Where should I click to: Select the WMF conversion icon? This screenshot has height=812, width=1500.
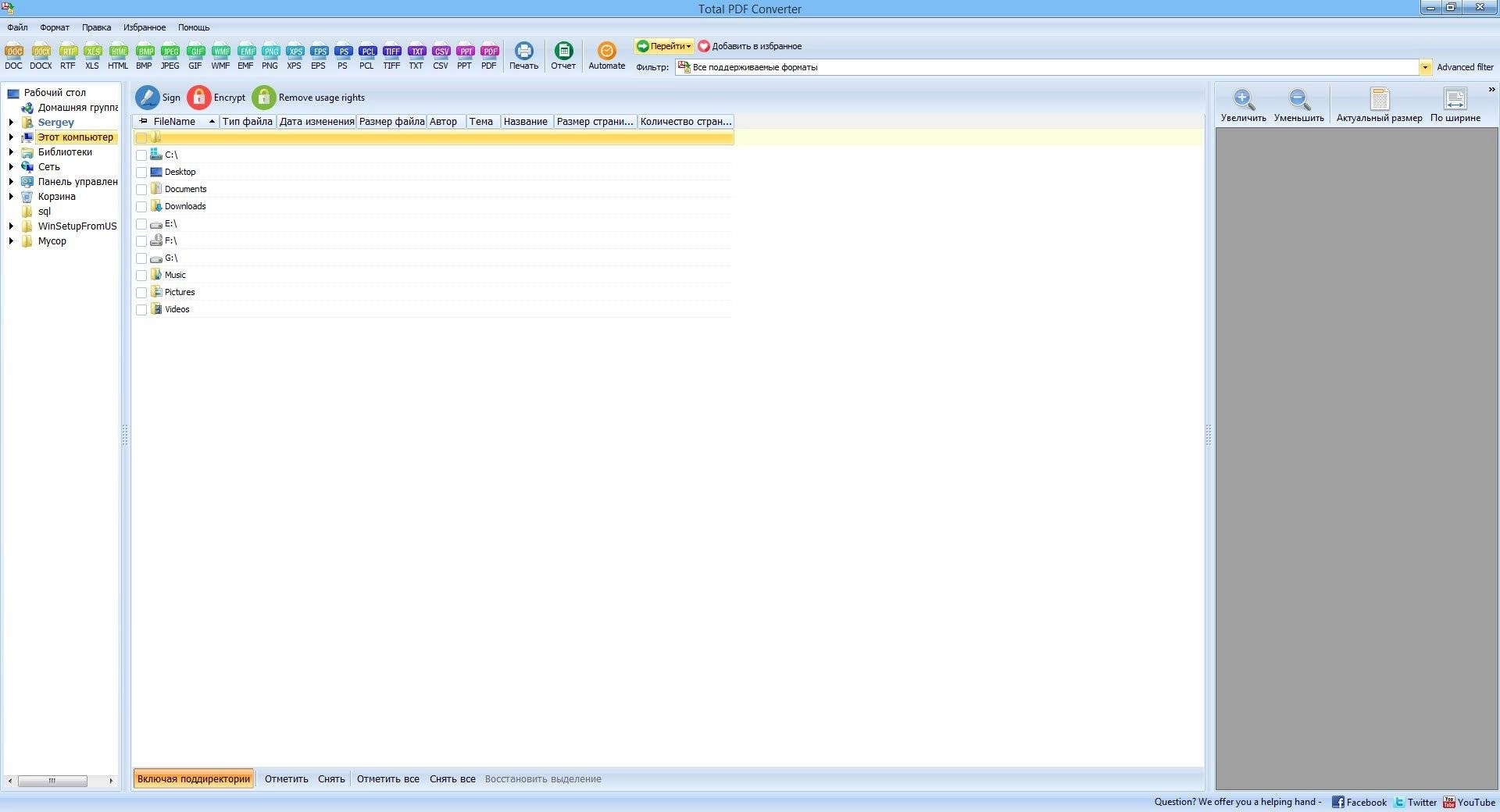point(220,56)
